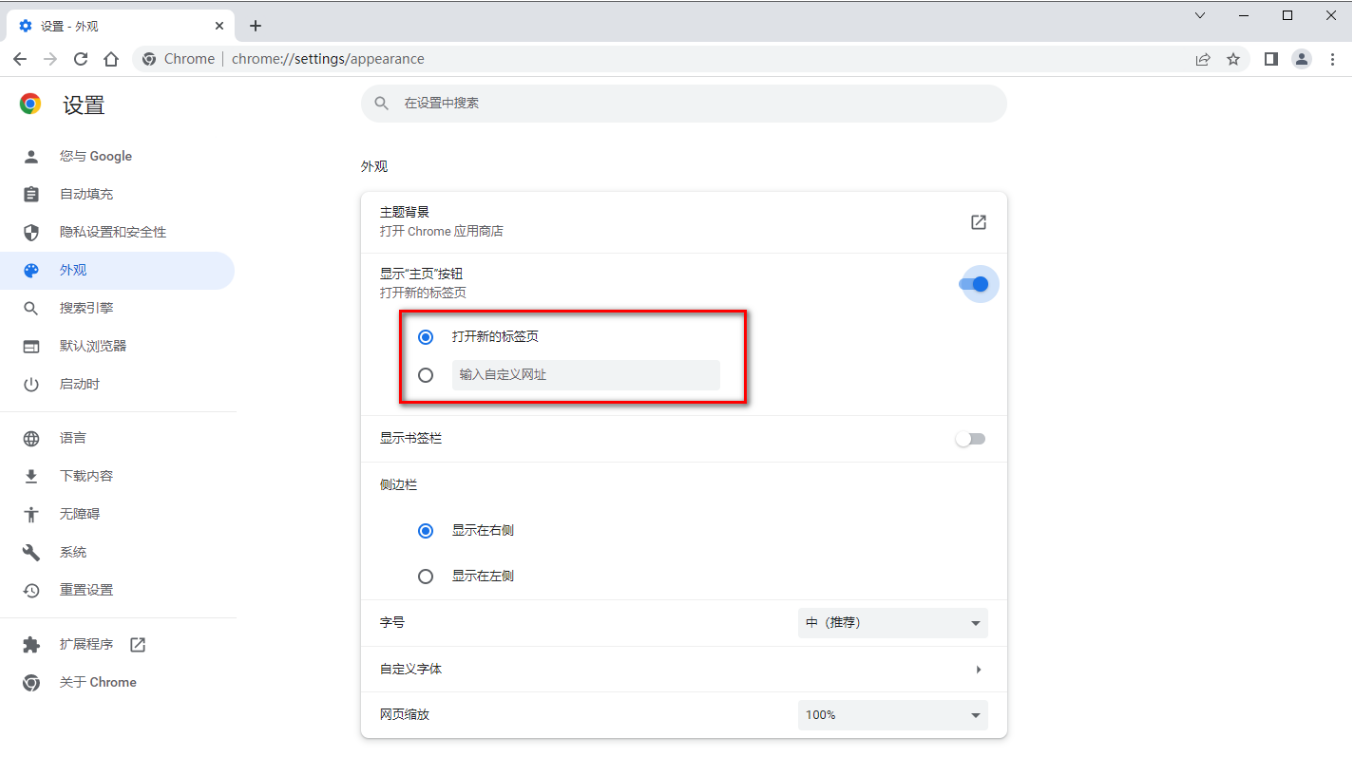
Task: Click the globe icon for 语言
Action: click(x=31, y=438)
